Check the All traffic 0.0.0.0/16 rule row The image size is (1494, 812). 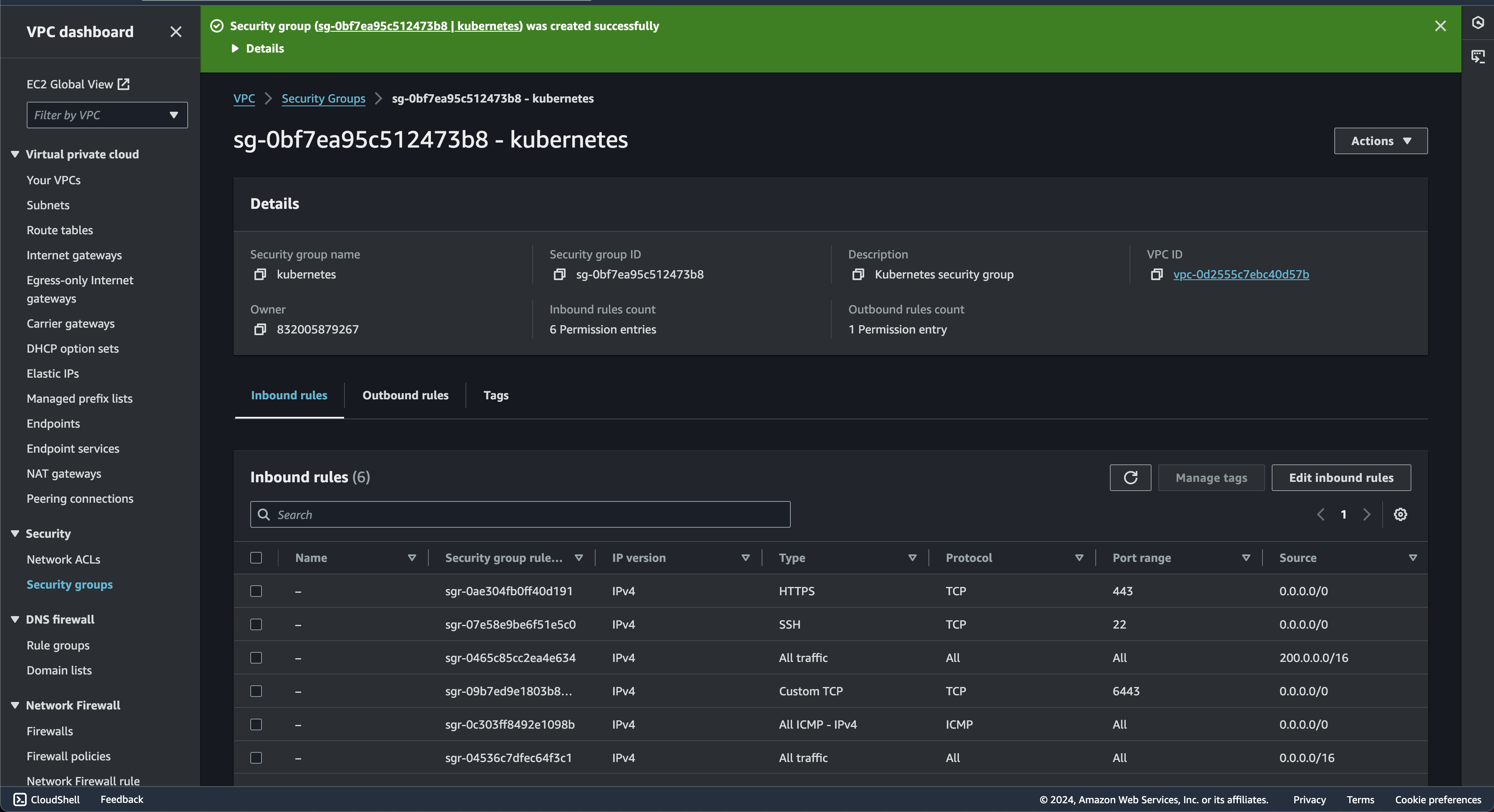[x=256, y=757]
